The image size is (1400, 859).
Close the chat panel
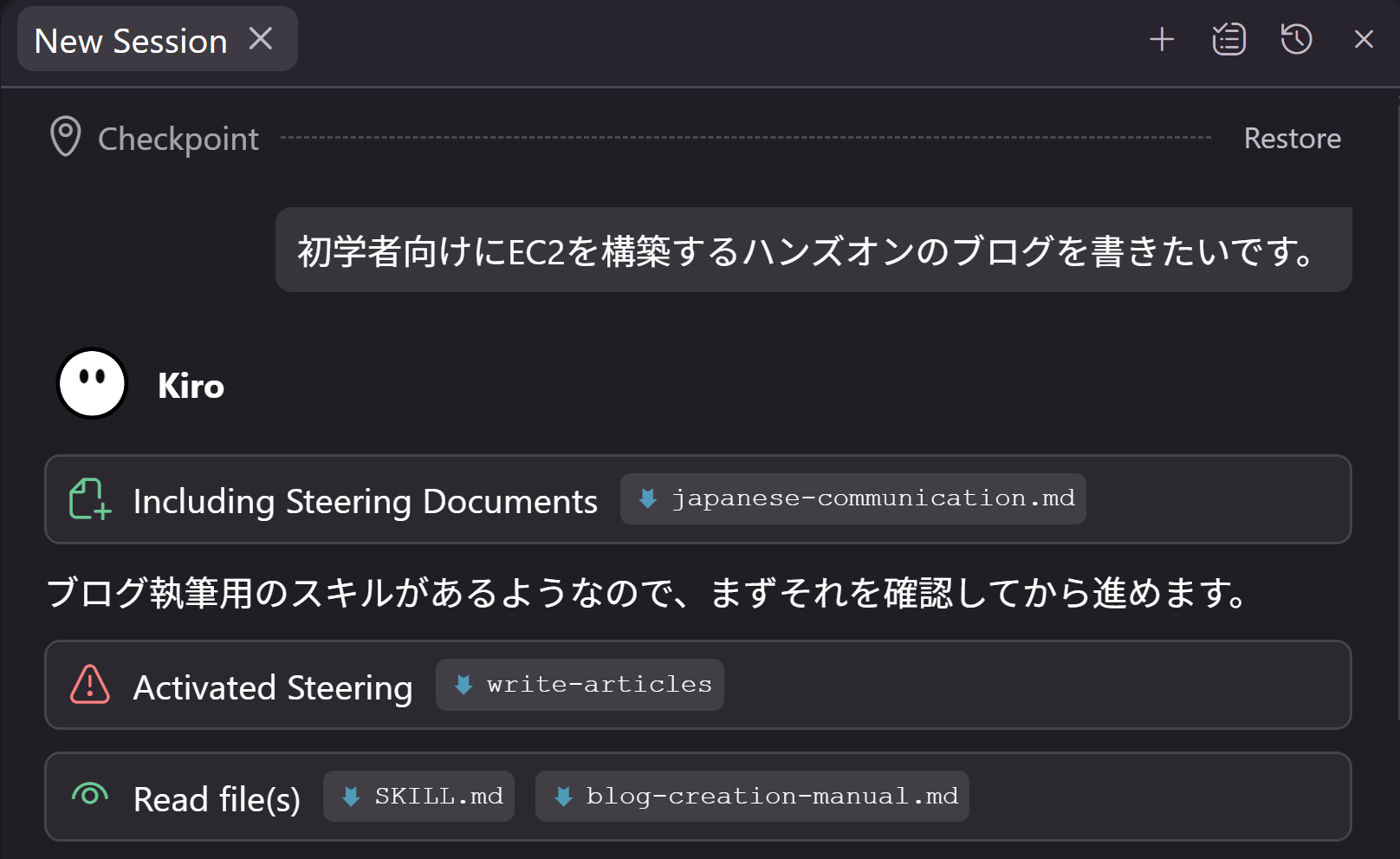pos(1364,39)
